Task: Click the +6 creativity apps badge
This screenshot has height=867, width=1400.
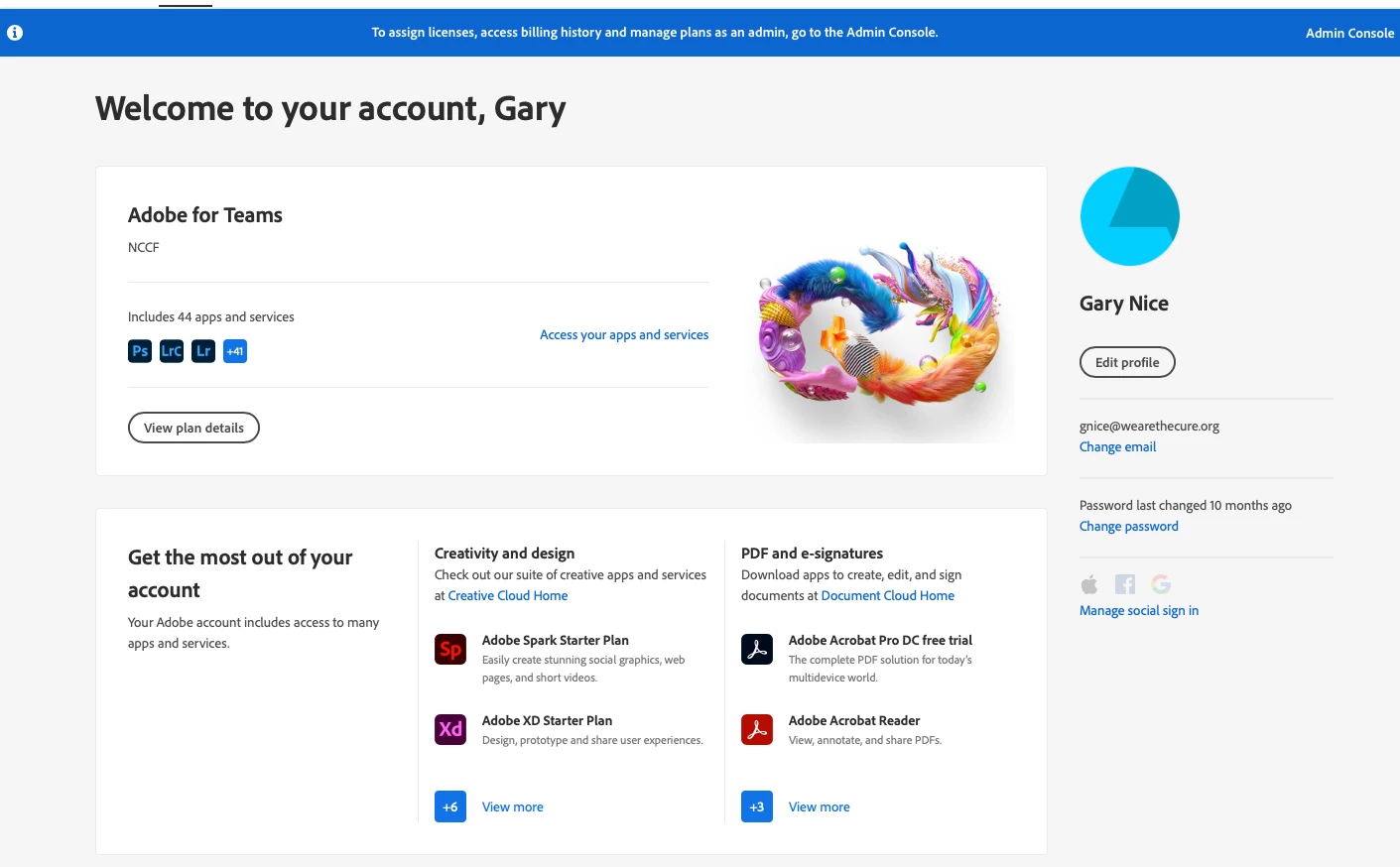Action: [450, 806]
